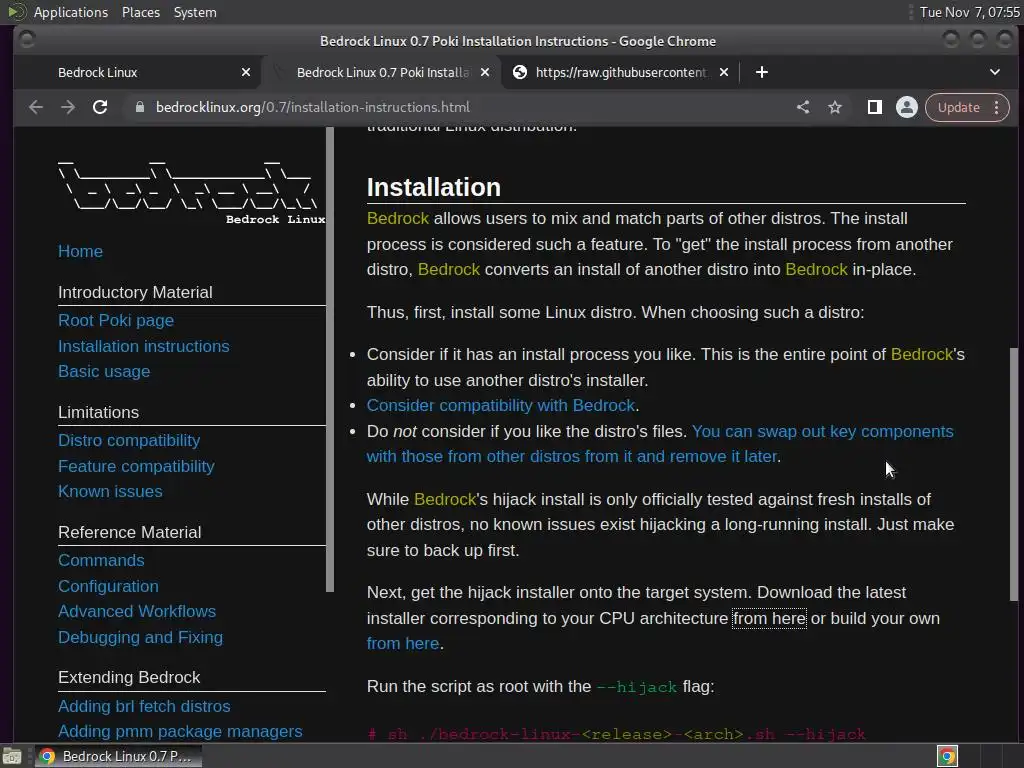
Task: Click the Update button in Chrome
Action: 958,107
